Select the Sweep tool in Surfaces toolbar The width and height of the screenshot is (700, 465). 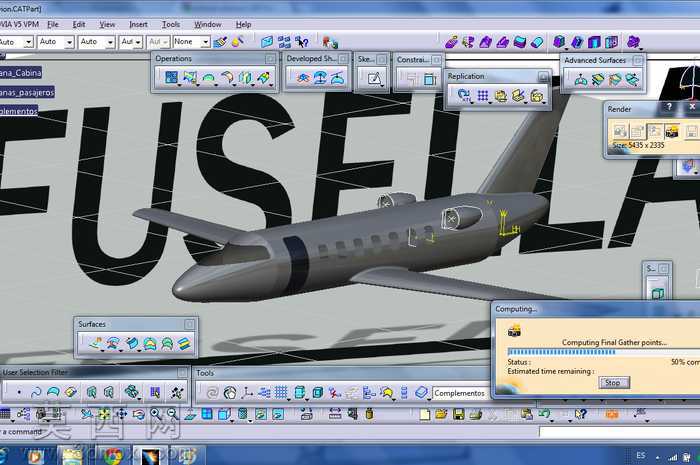[x=132, y=343]
